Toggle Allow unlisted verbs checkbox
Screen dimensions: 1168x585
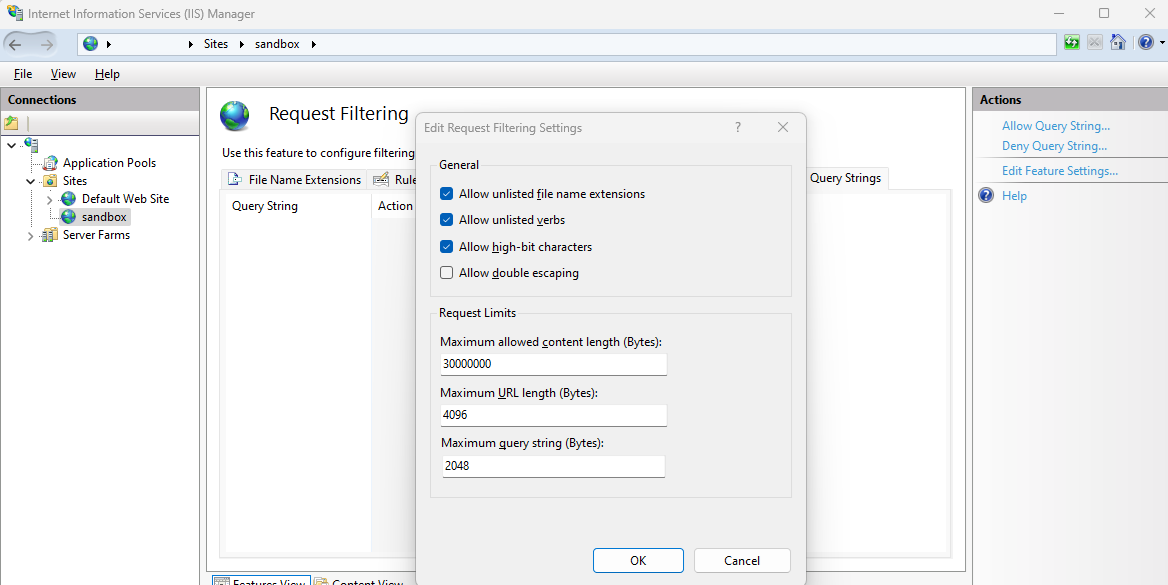click(447, 220)
